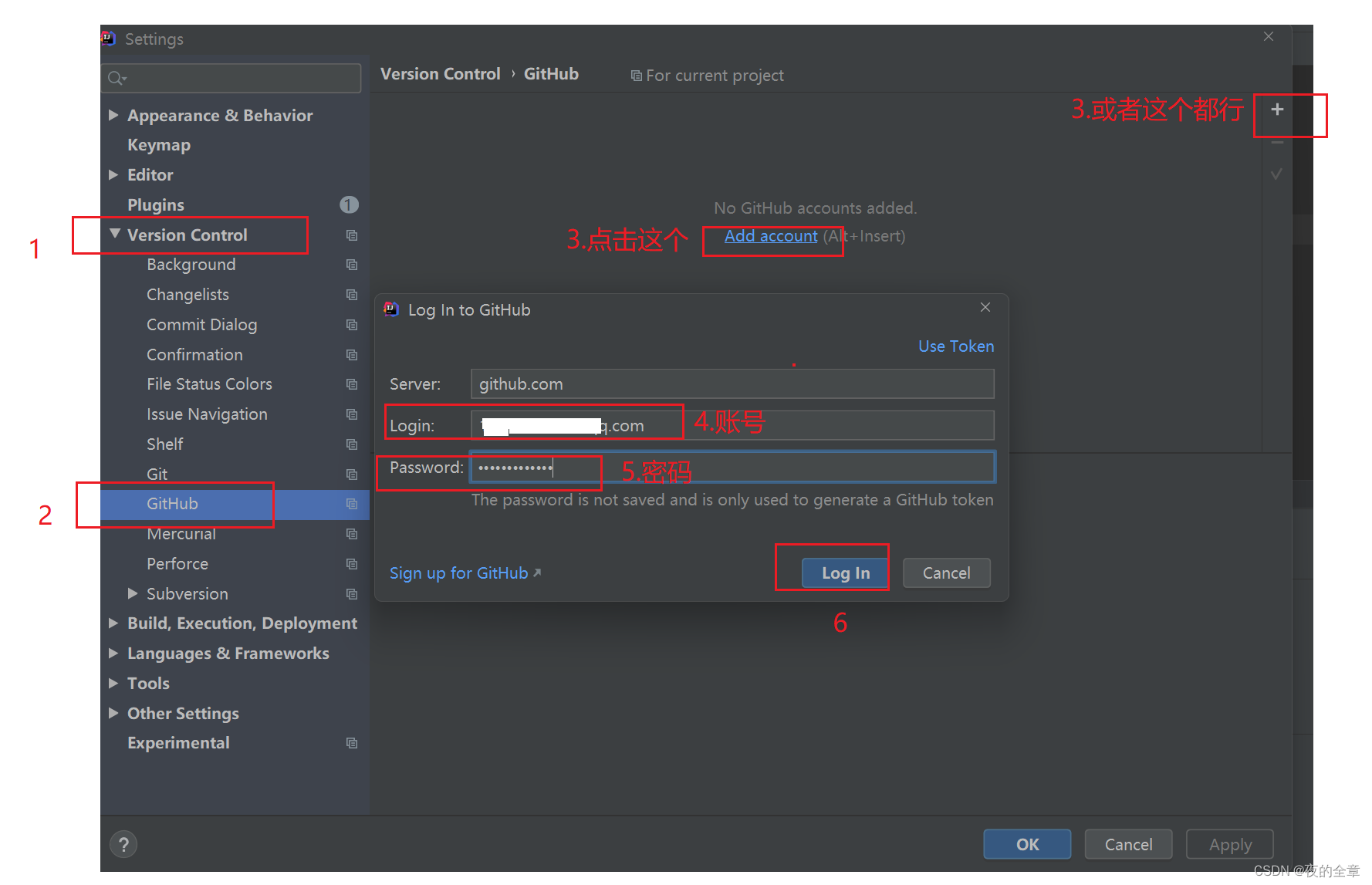Click the project icon next to Mercurial
The width and height of the screenshot is (1372, 885).
(352, 534)
